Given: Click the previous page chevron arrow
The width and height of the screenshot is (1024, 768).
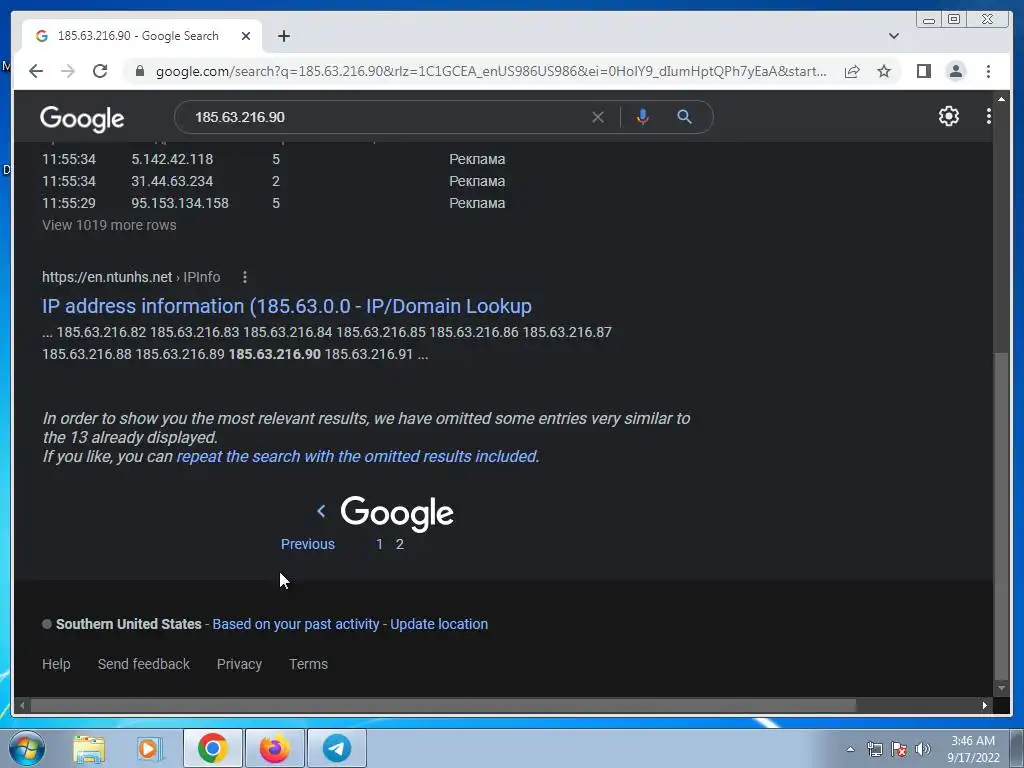Looking at the screenshot, I should pyautogui.click(x=321, y=511).
